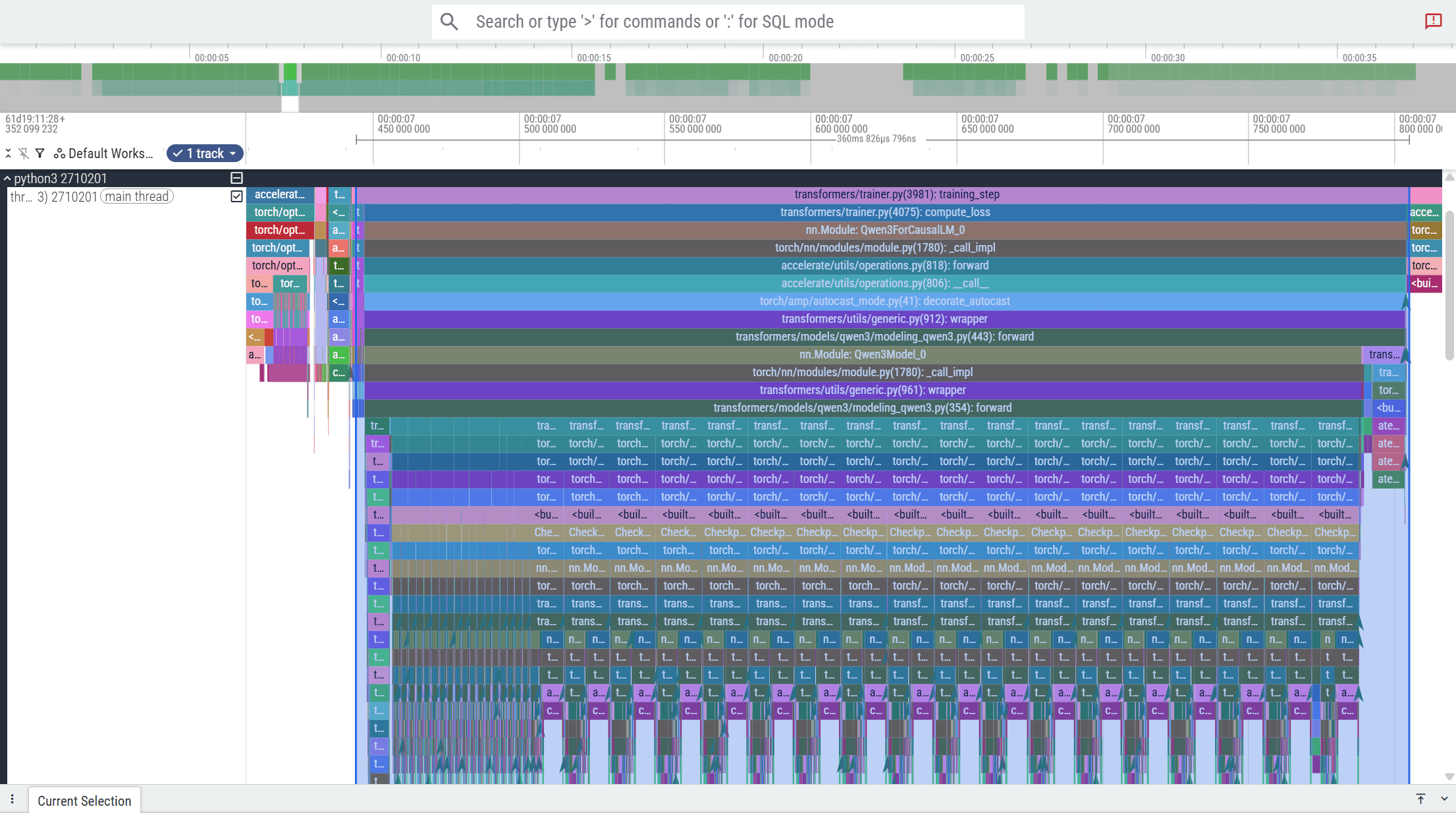Viewport: 1456px width, 813px height.
Task: Click the nn.Module Qwen3ForCausalLM_0 slice
Action: pyautogui.click(x=884, y=230)
